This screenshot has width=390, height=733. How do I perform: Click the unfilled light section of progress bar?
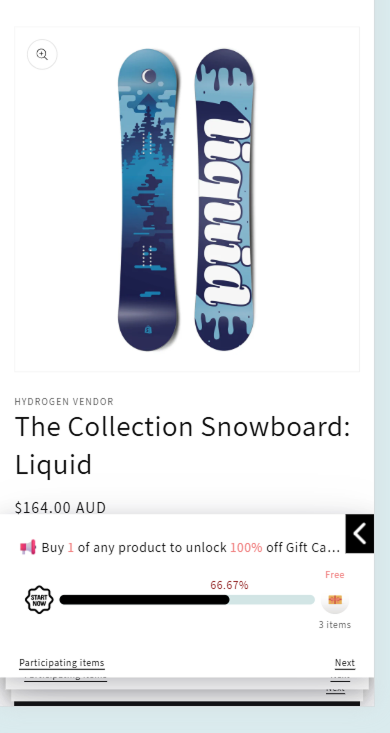pos(272,600)
